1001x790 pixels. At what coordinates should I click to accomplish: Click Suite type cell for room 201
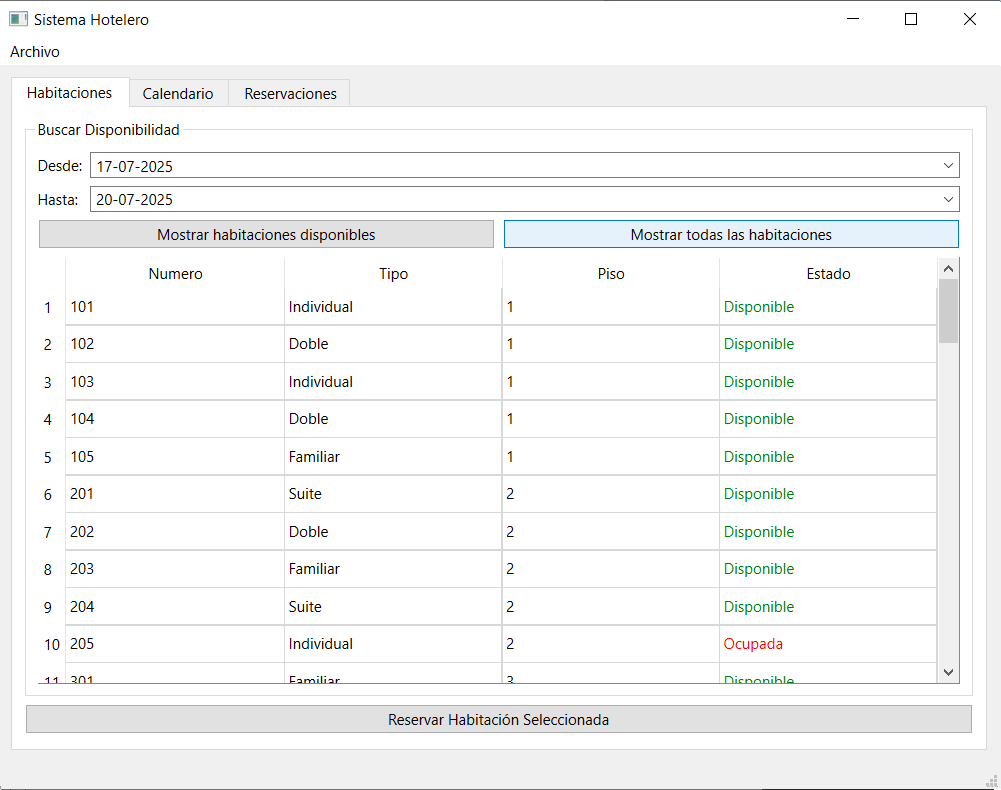[393, 494]
